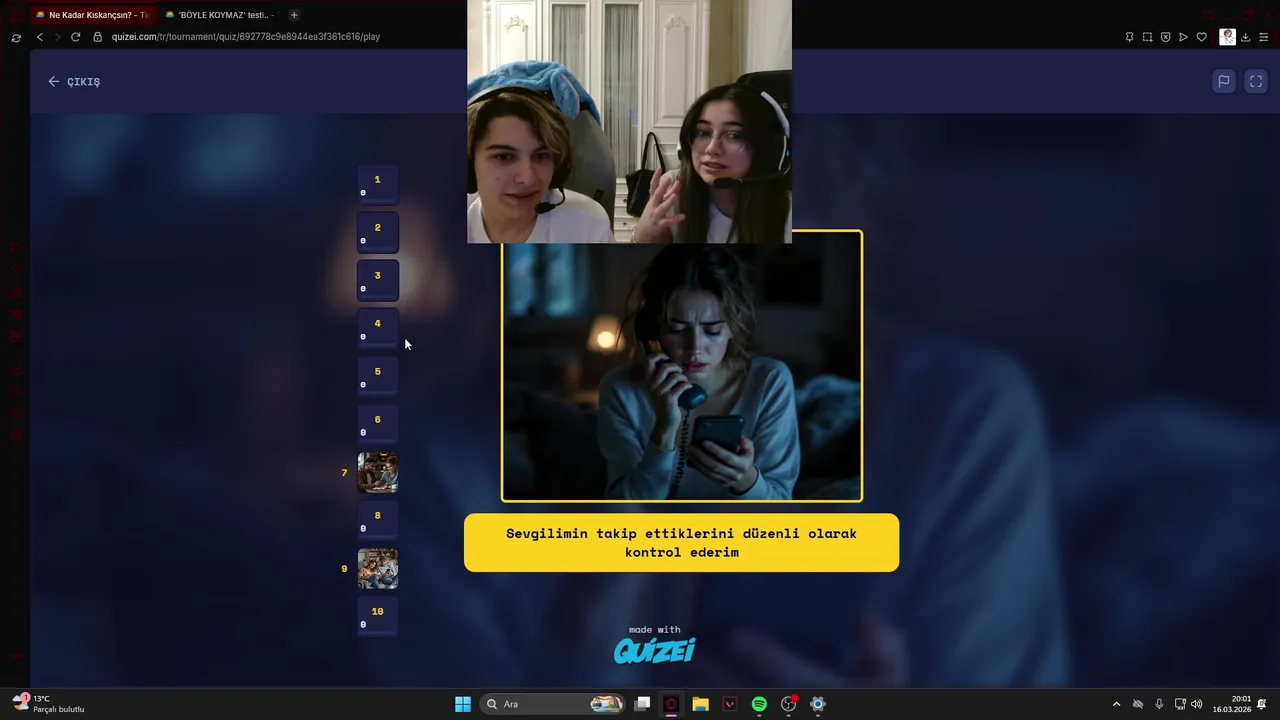The image size is (1280, 720).
Task: Click the heart bookmark icon
Action: (1202, 37)
